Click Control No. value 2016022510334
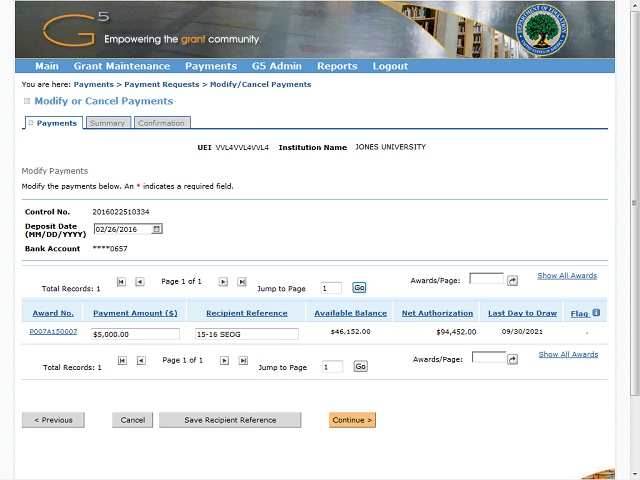 point(121,212)
